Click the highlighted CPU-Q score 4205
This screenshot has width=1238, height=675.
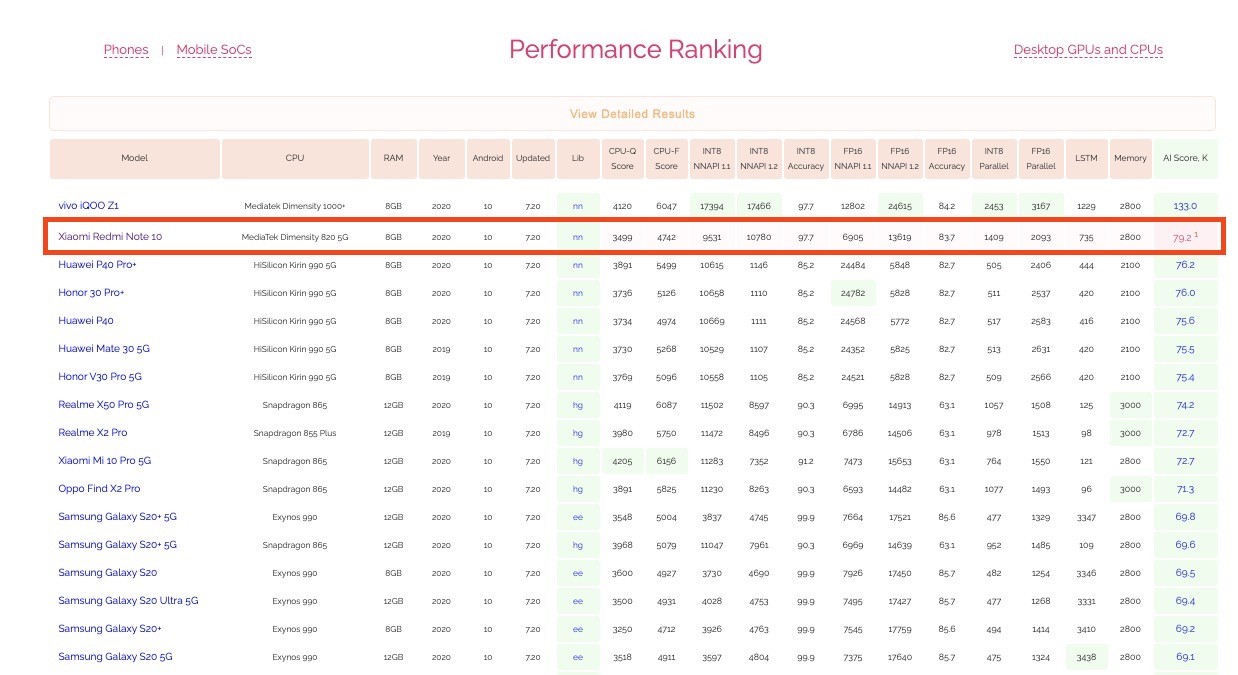pyautogui.click(x=622, y=461)
